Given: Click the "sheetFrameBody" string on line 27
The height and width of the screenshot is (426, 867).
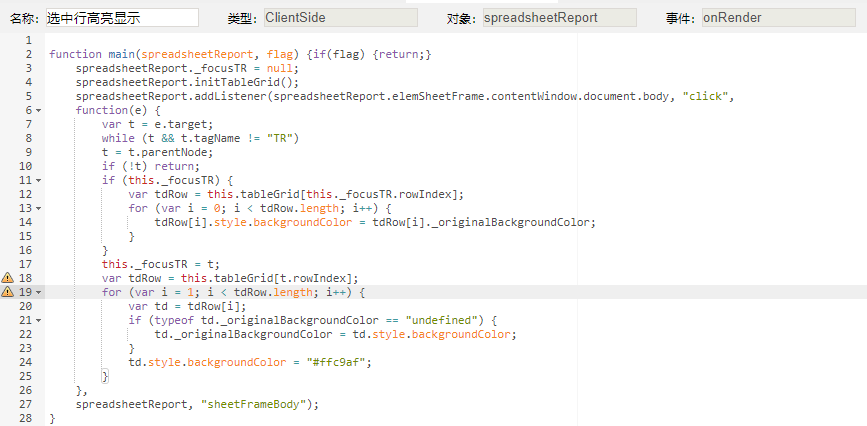Looking at the screenshot, I should (x=254, y=404).
